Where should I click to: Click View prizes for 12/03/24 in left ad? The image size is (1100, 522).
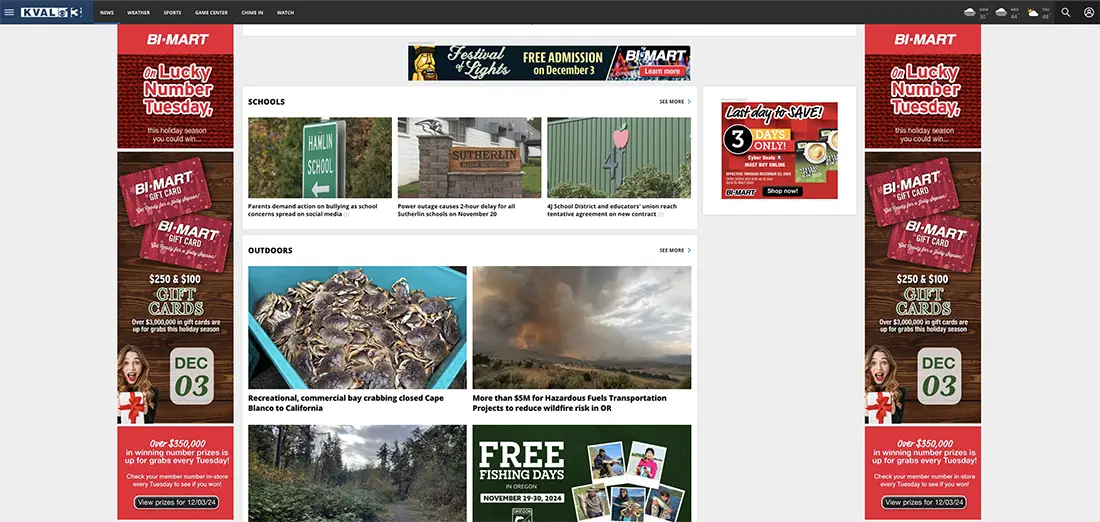(177, 502)
